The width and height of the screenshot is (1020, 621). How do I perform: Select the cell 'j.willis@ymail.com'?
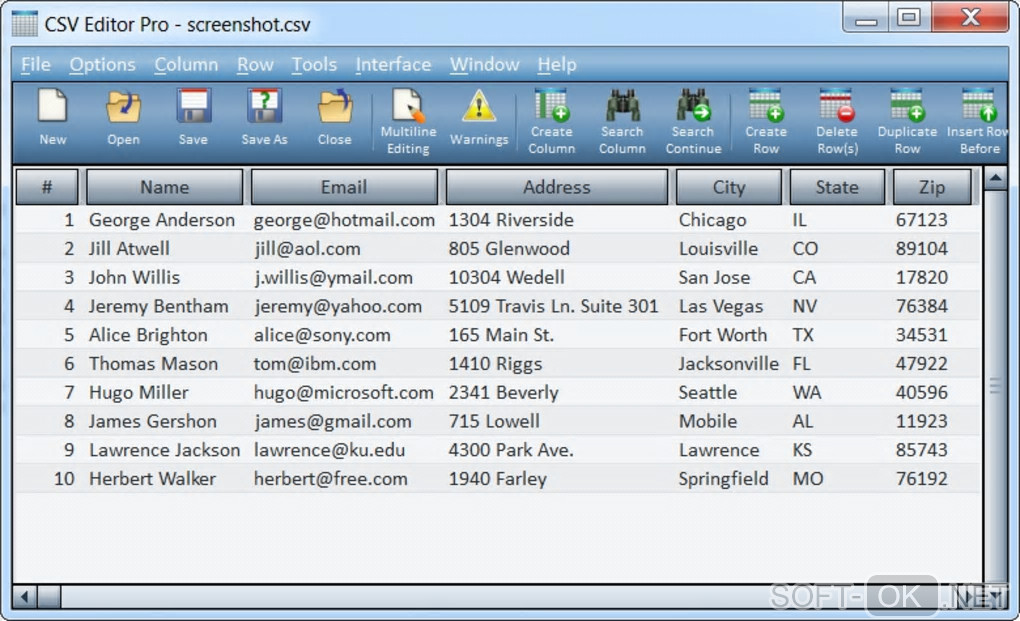[334, 277]
